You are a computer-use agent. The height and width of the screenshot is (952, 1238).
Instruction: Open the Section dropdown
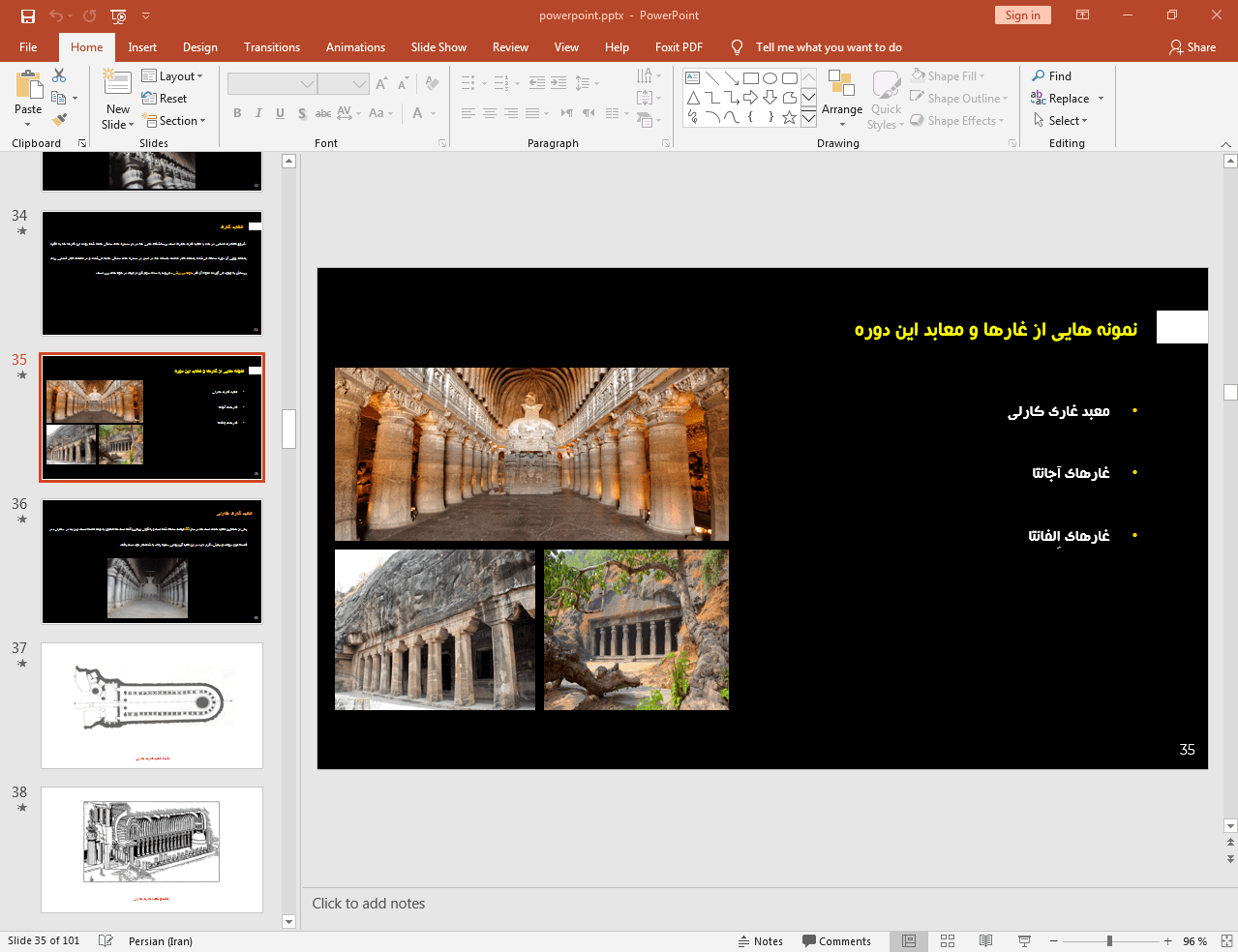[174, 120]
